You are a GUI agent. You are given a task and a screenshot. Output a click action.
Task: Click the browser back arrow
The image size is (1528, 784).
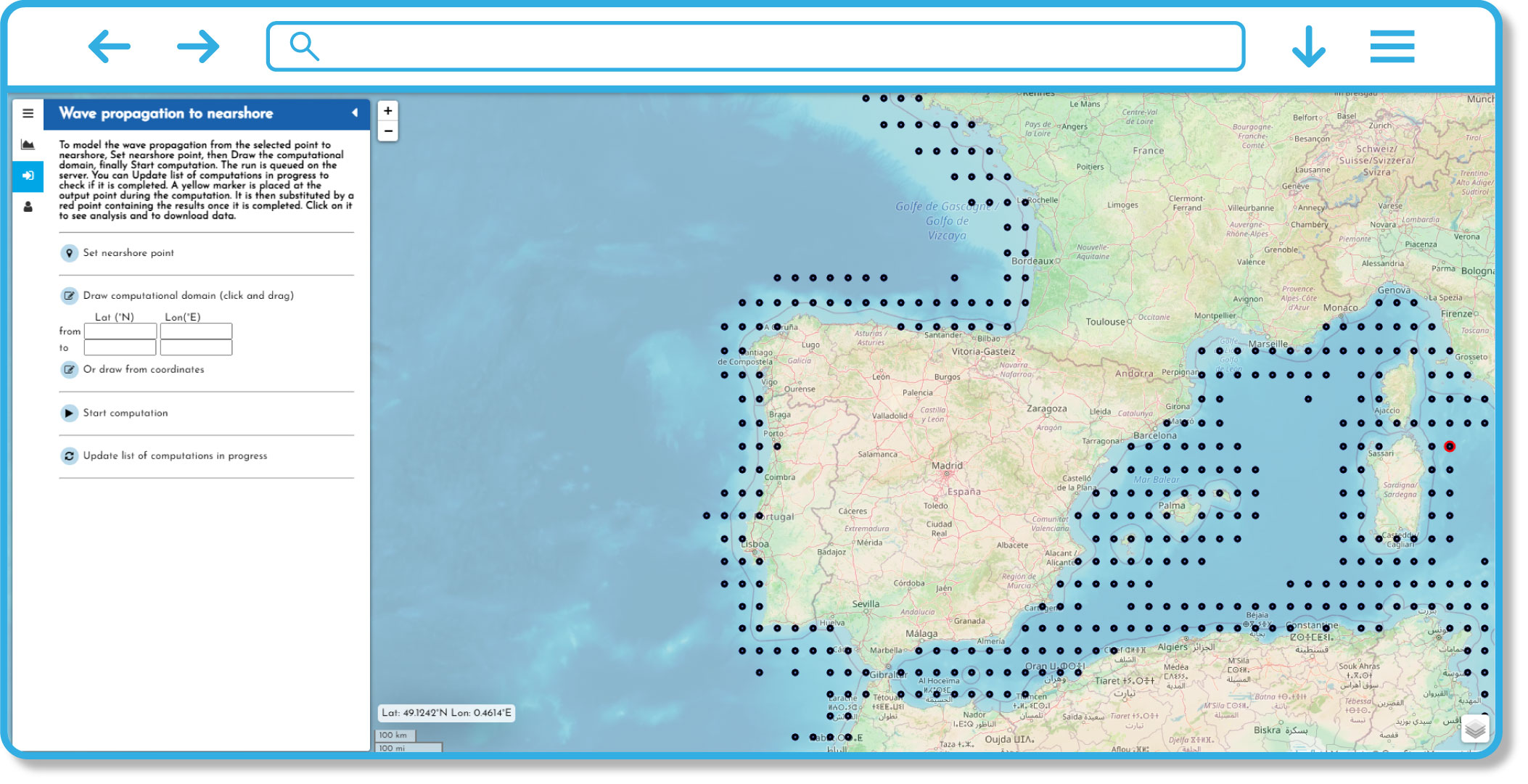point(110,46)
